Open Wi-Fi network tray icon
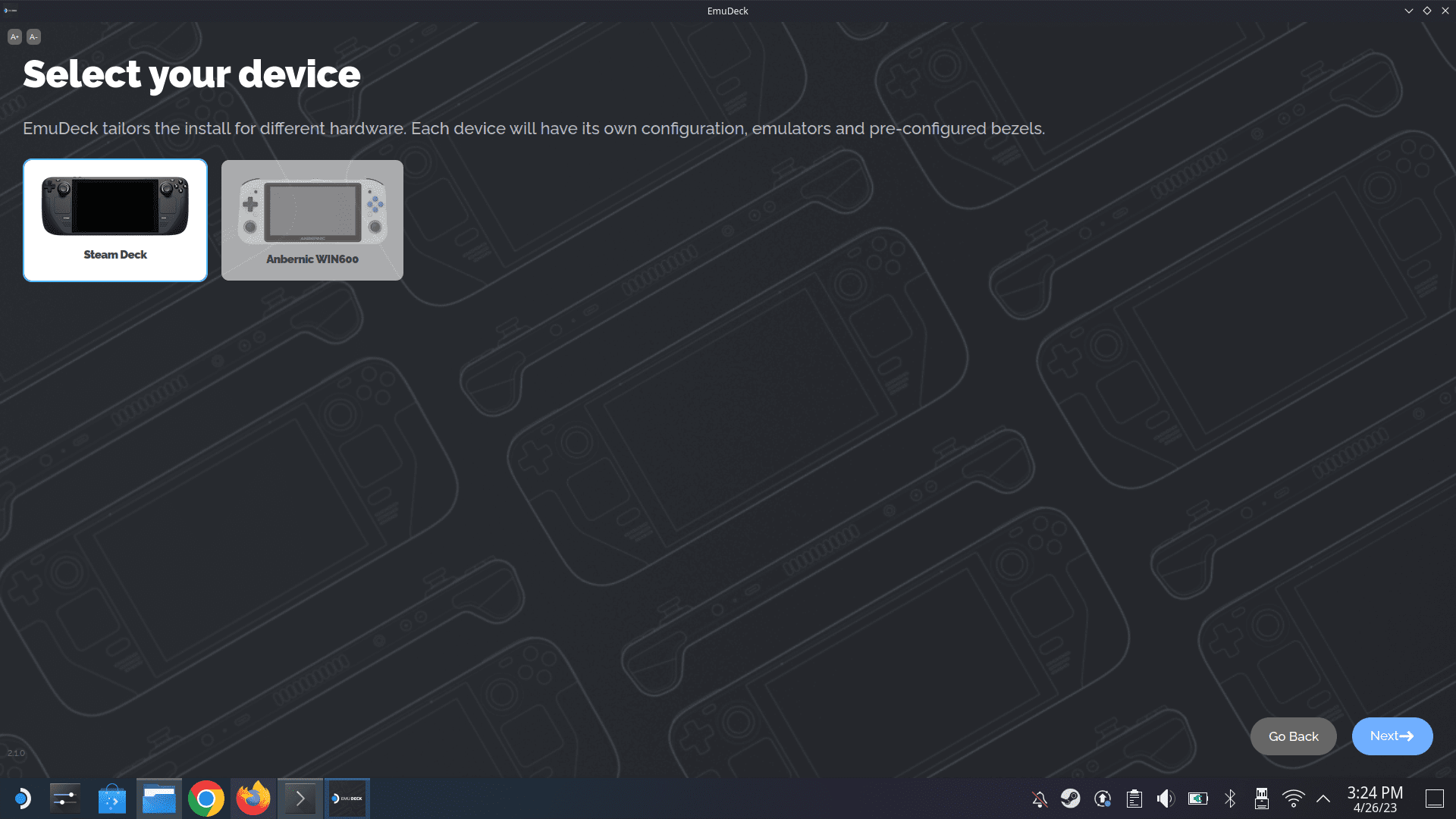1456x819 pixels. coord(1294,799)
